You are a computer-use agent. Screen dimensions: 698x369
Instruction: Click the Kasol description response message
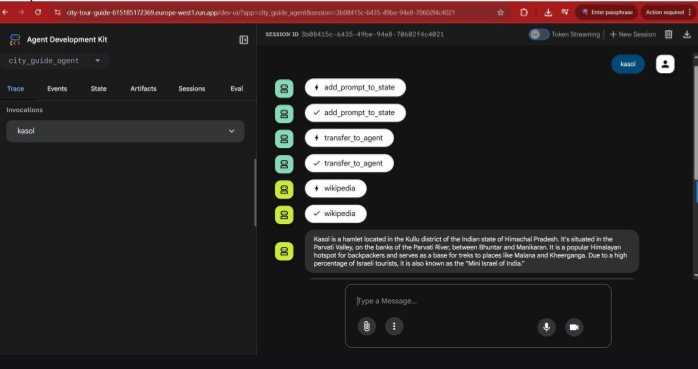tap(472, 251)
